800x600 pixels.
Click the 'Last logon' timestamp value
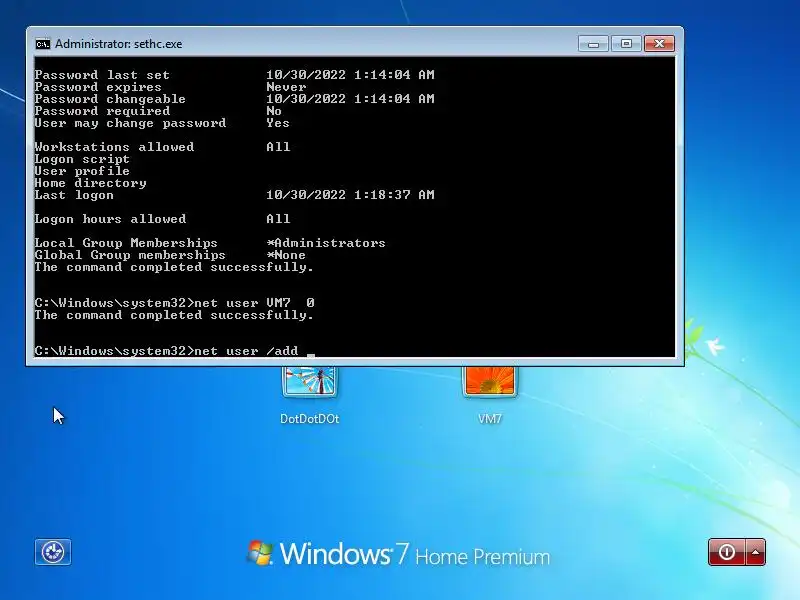pos(351,195)
